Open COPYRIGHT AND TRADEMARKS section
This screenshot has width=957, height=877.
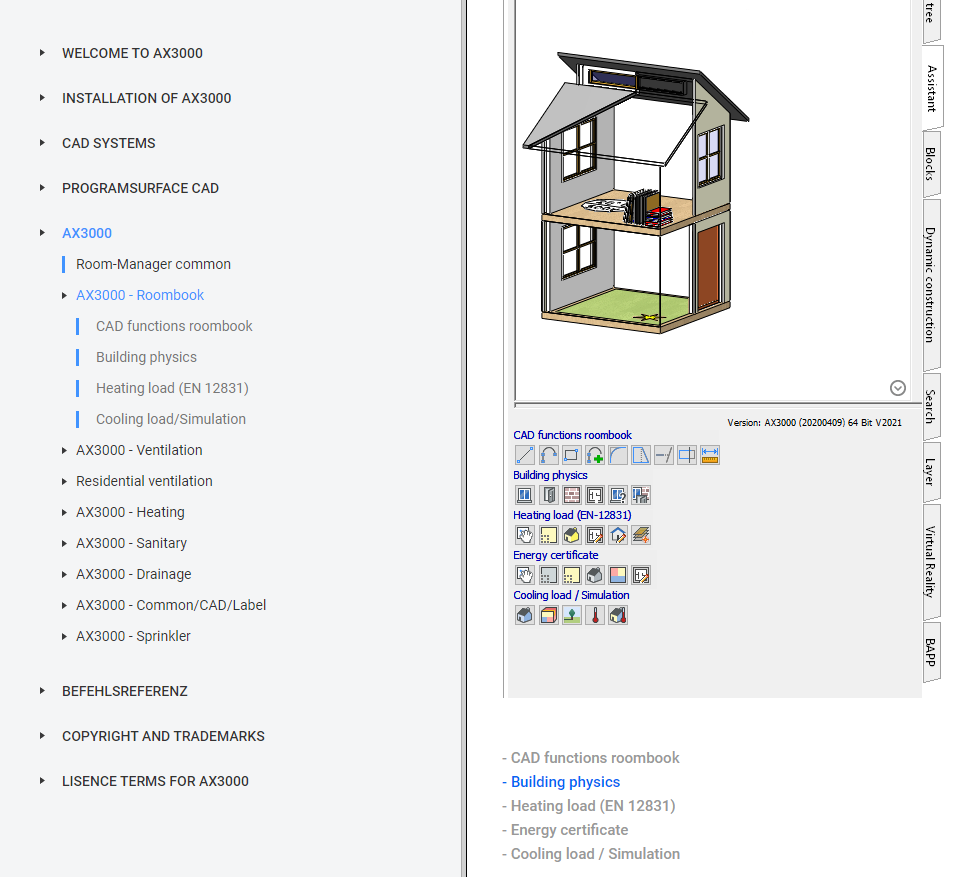click(163, 736)
